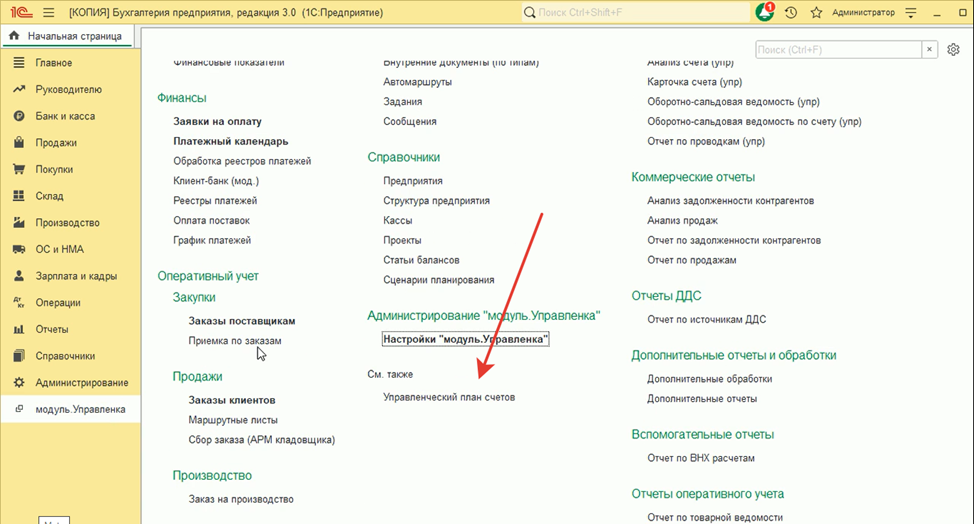The image size is (974, 524).
Task: Open Отчет по проводкам (упр)
Action: [706, 142]
